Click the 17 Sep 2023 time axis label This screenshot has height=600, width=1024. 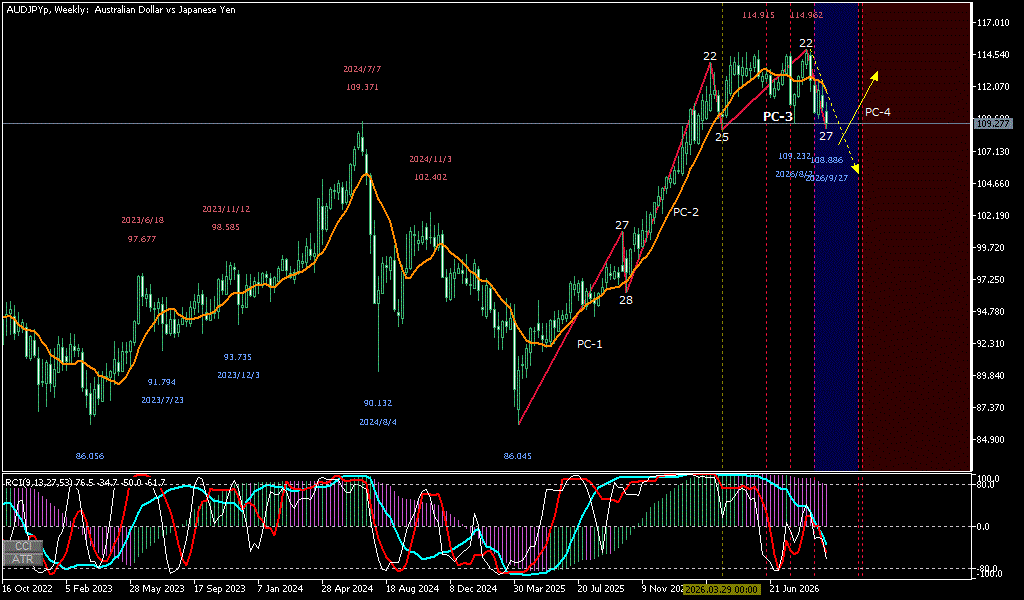(x=220, y=588)
